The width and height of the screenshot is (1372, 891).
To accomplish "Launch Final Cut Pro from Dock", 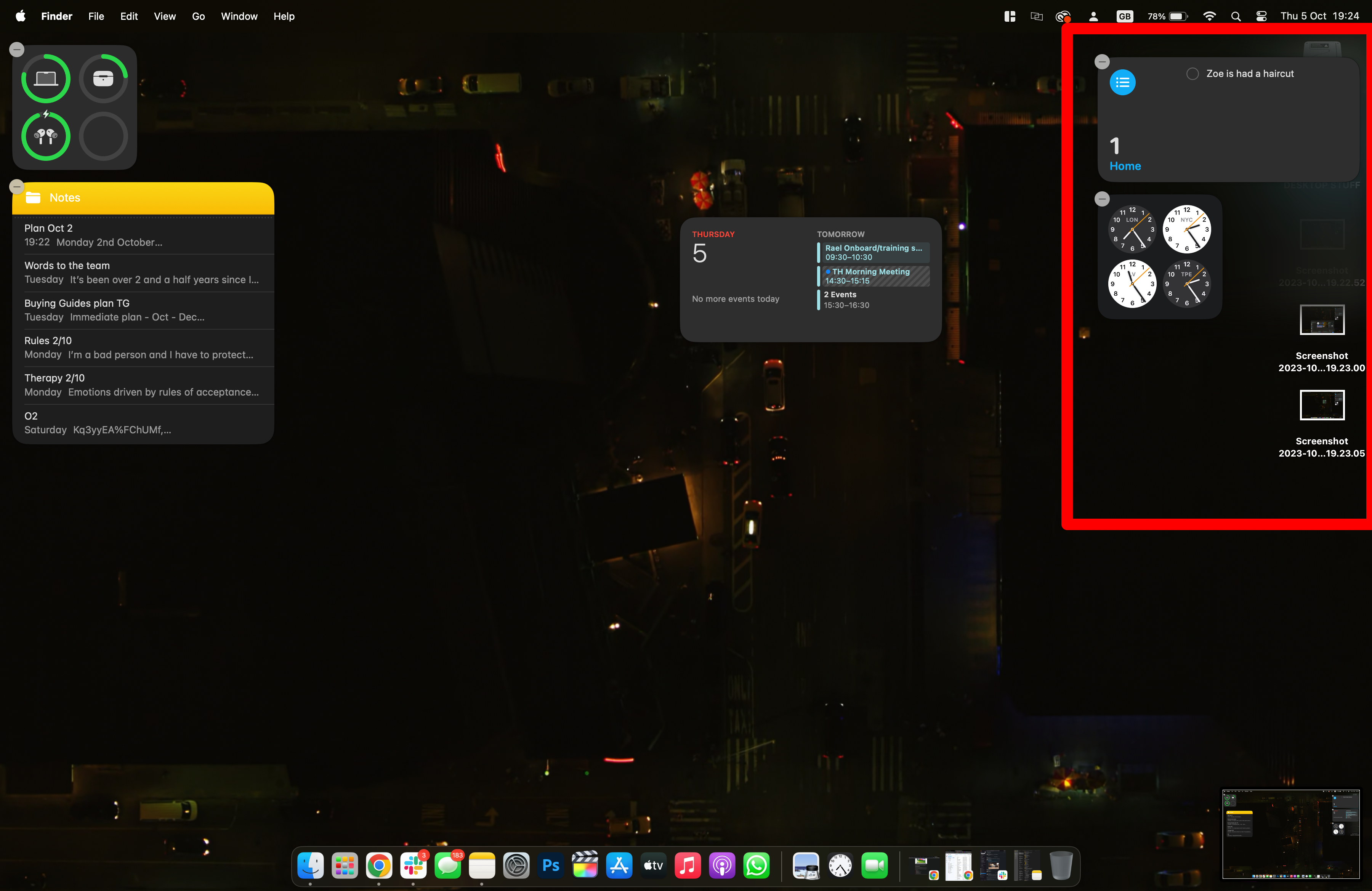I will pos(585,865).
